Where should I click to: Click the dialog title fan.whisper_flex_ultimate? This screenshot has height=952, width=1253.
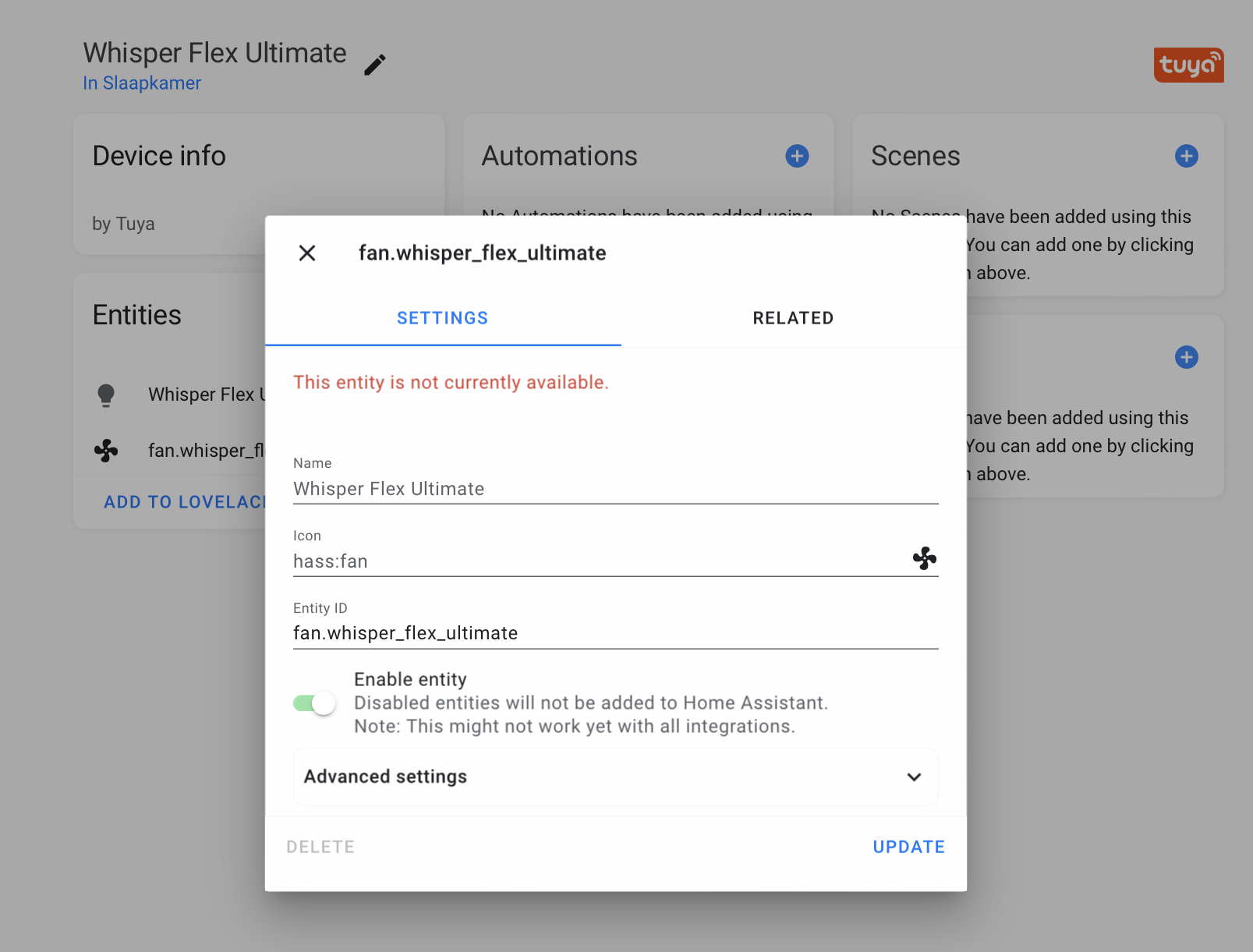tap(482, 253)
